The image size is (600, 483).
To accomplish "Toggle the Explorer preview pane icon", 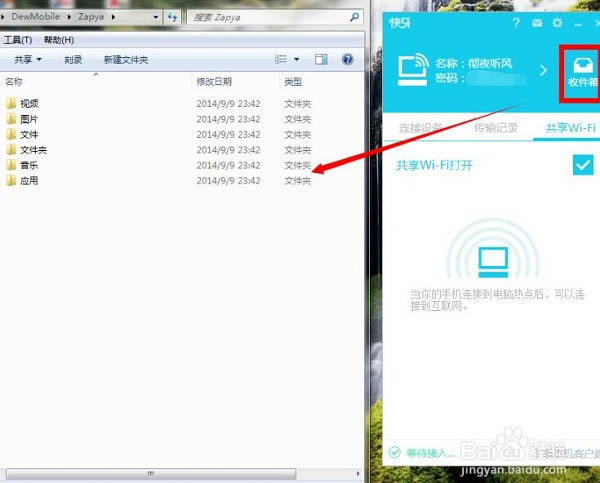I will pos(323,60).
